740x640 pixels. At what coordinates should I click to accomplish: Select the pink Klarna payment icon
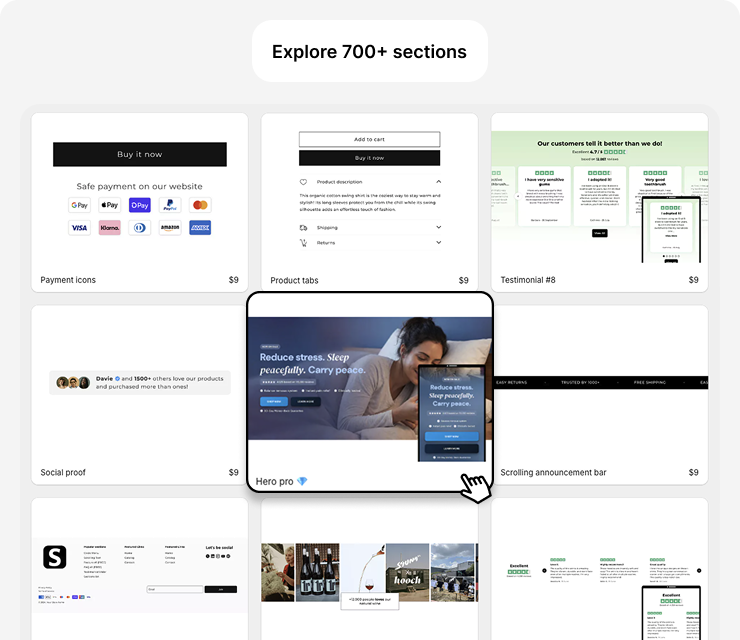[109, 228]
